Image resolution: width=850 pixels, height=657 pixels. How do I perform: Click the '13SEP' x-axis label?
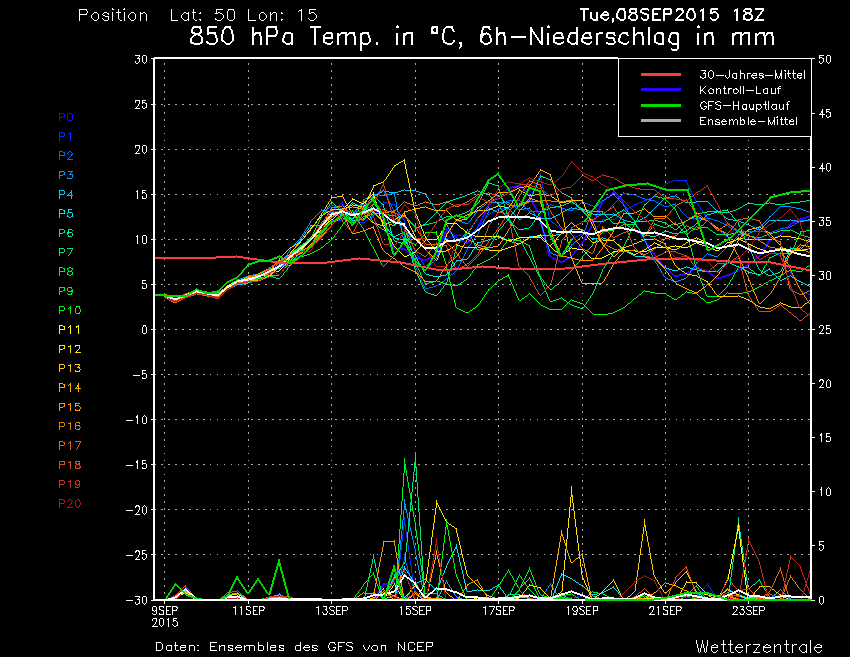pos(332,610)
